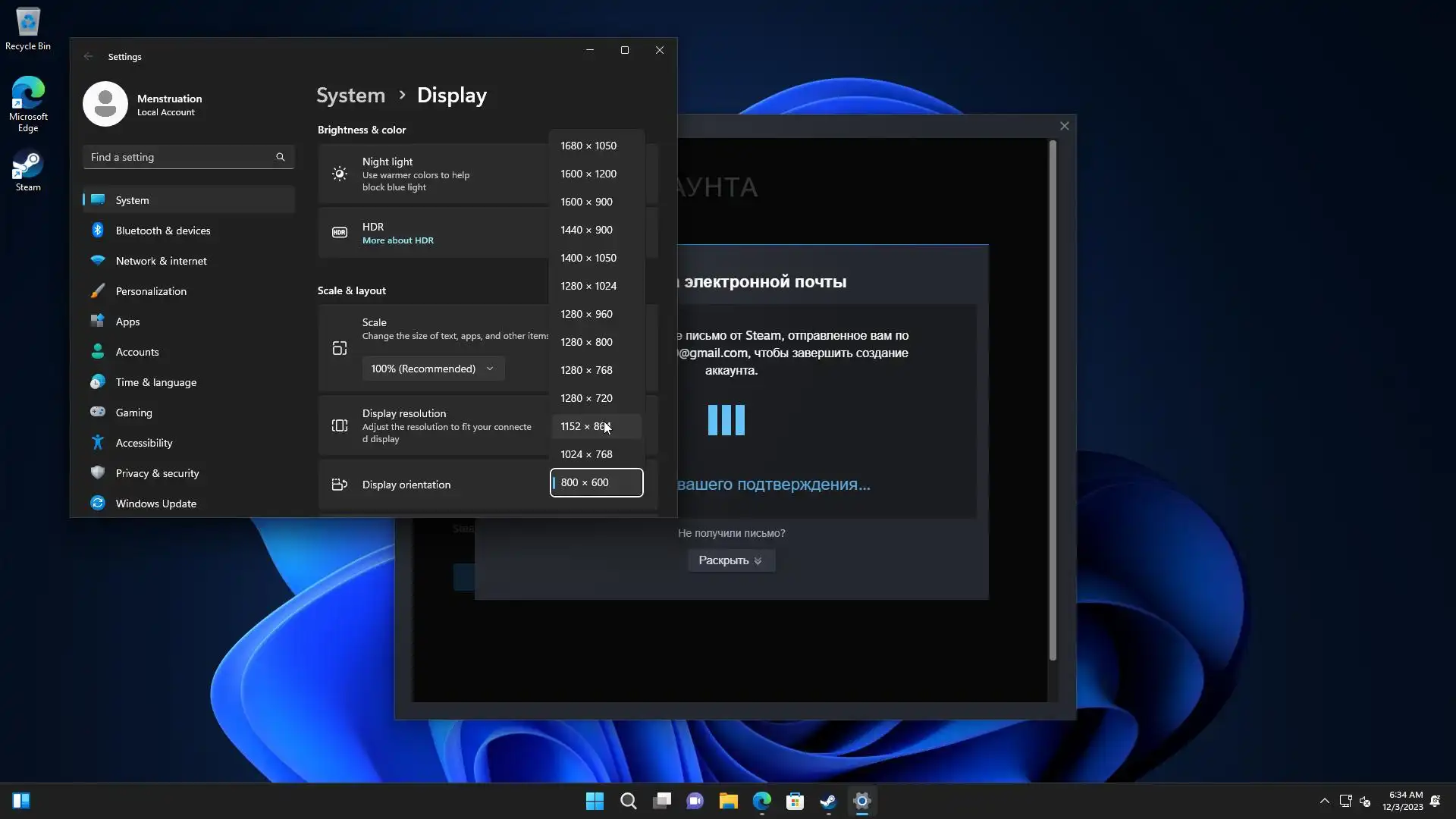1456x819 pixels.
Task: Select 1024 × 768 resolution option
Action: 586,454
